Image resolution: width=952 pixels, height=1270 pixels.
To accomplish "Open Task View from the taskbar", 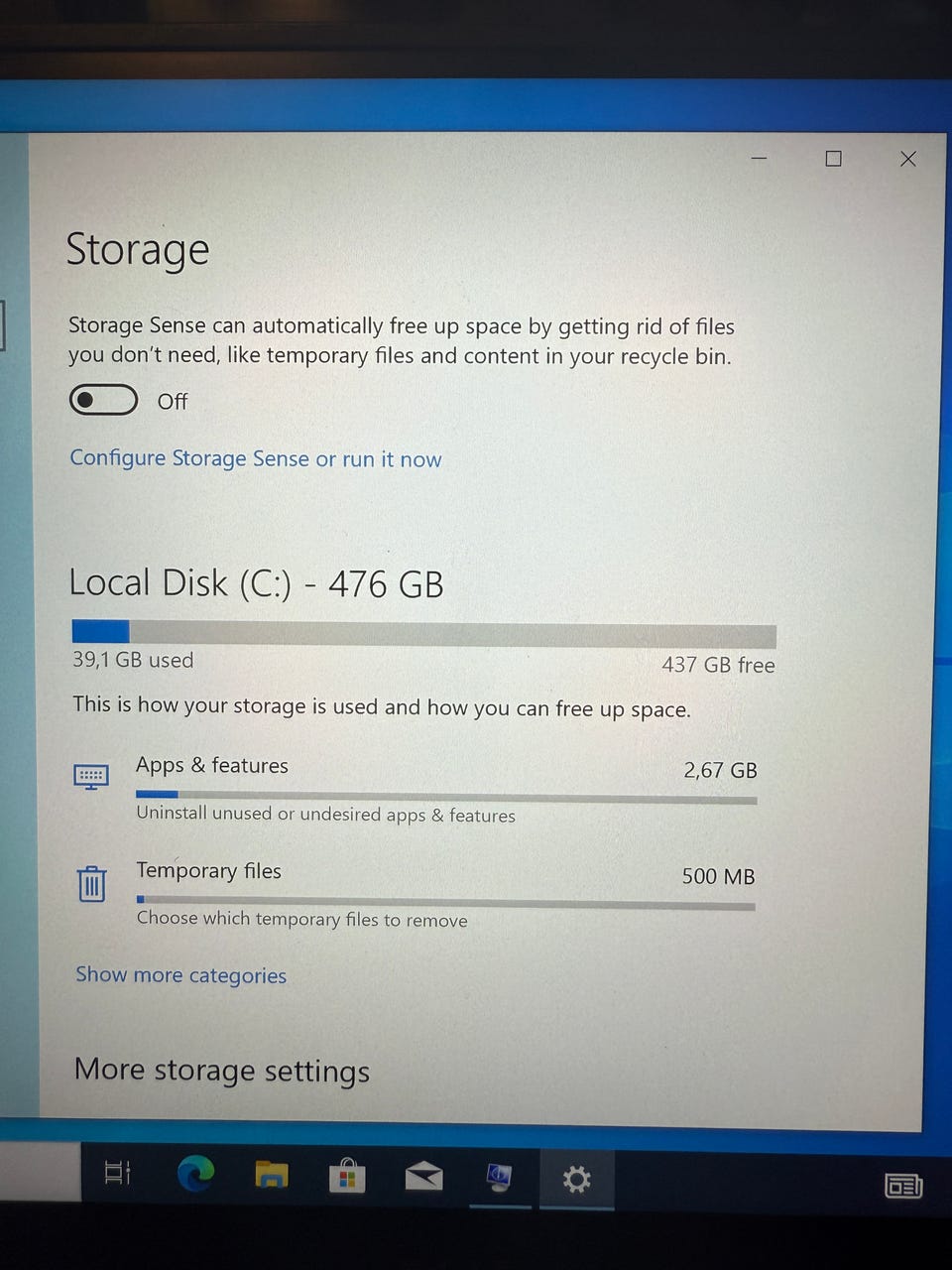I will click(x=117, y=1173).
